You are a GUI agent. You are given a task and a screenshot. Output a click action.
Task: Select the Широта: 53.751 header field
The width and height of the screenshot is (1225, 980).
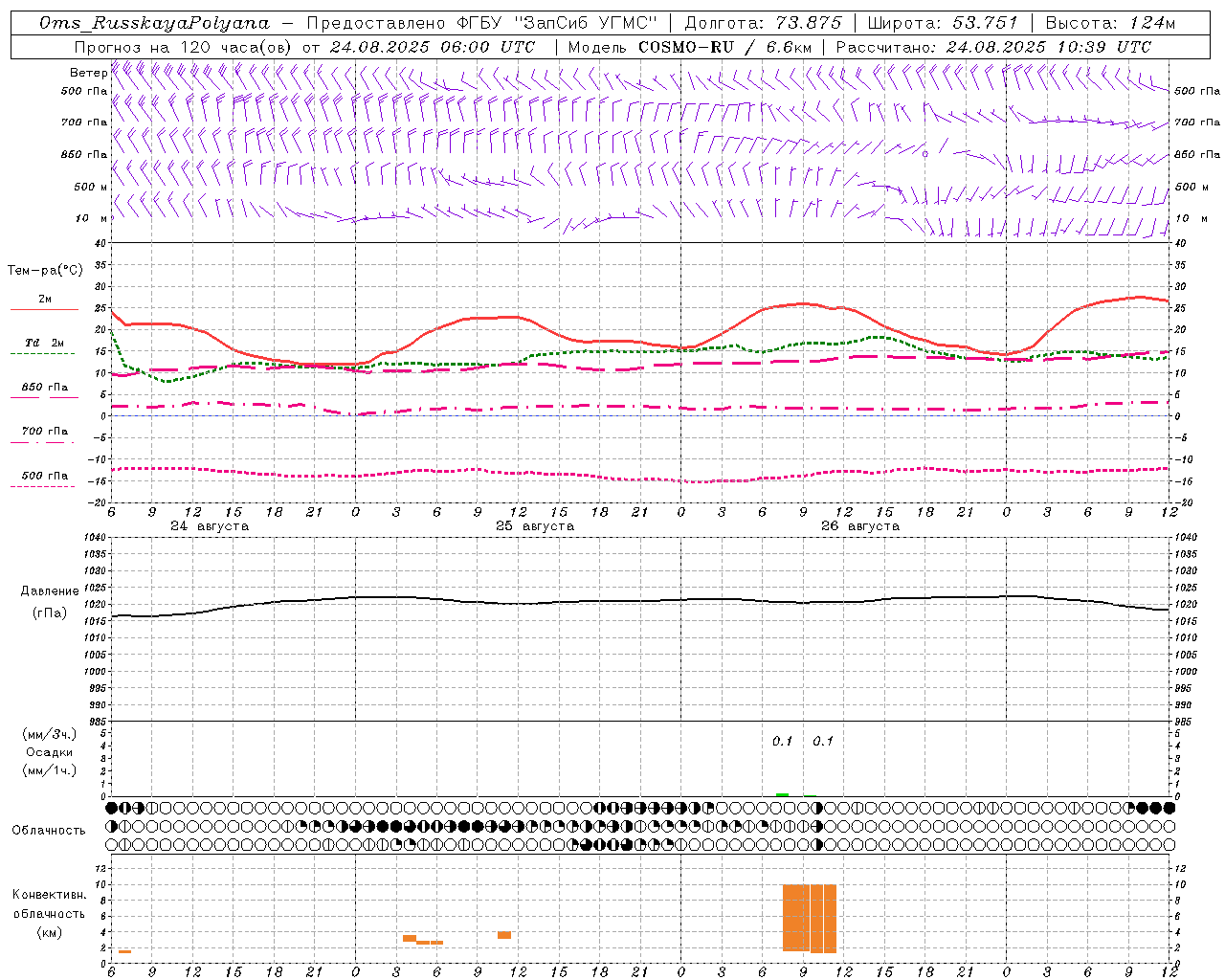944,23
